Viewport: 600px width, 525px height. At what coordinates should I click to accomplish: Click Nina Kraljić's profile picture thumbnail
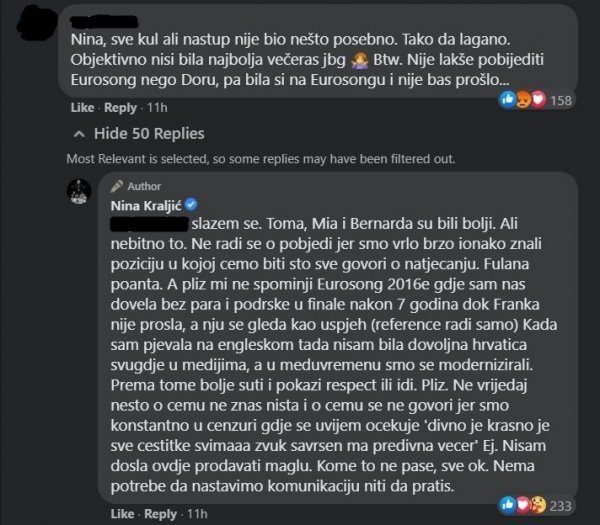tap(79, 192)
